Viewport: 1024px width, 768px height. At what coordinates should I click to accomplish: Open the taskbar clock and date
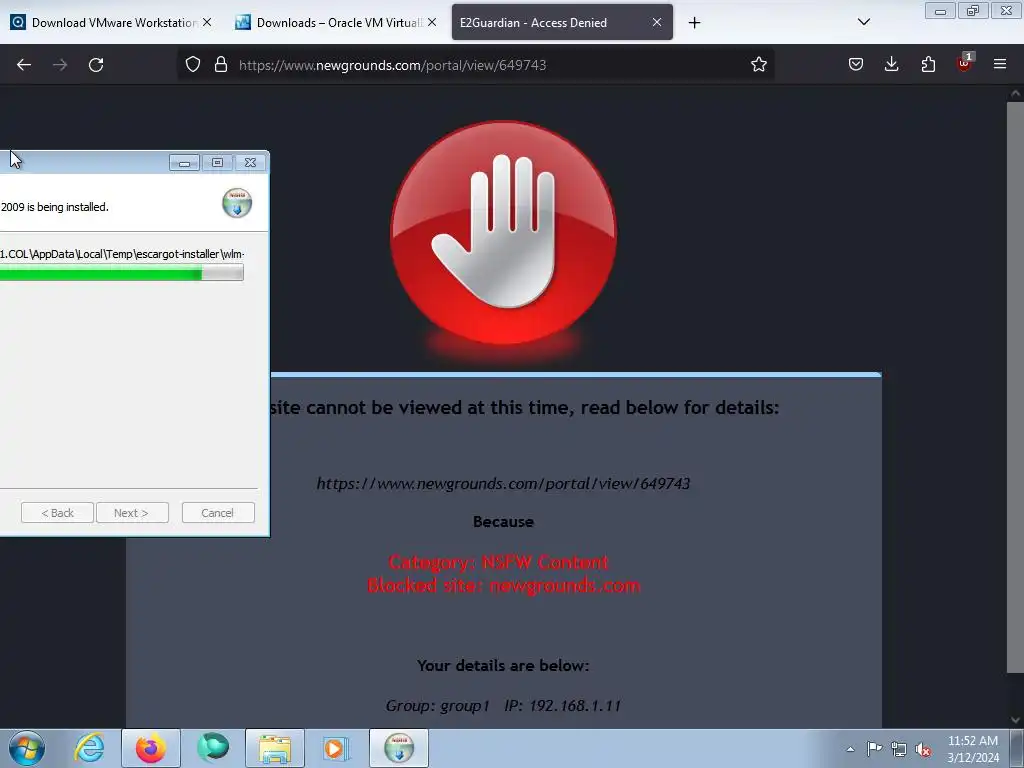click(x=972, y=749)
